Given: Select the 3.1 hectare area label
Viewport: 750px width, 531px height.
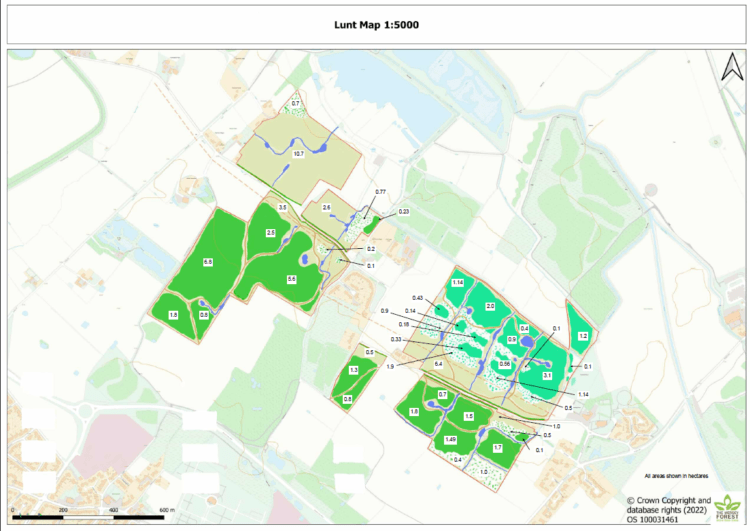Looking at the screenshot, I should [x=548, y=375].
